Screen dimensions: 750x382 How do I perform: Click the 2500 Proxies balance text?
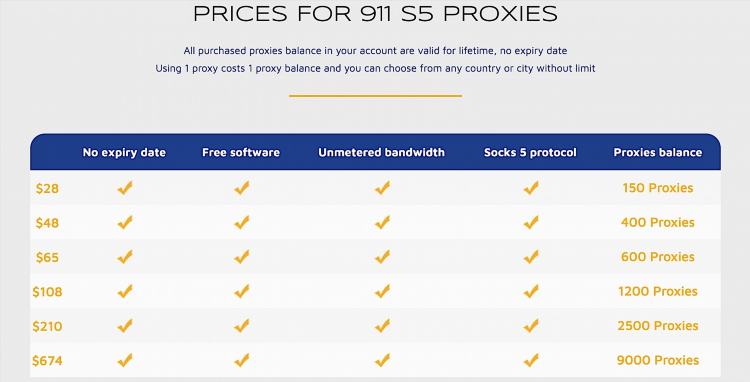click(x=658, y=326)
